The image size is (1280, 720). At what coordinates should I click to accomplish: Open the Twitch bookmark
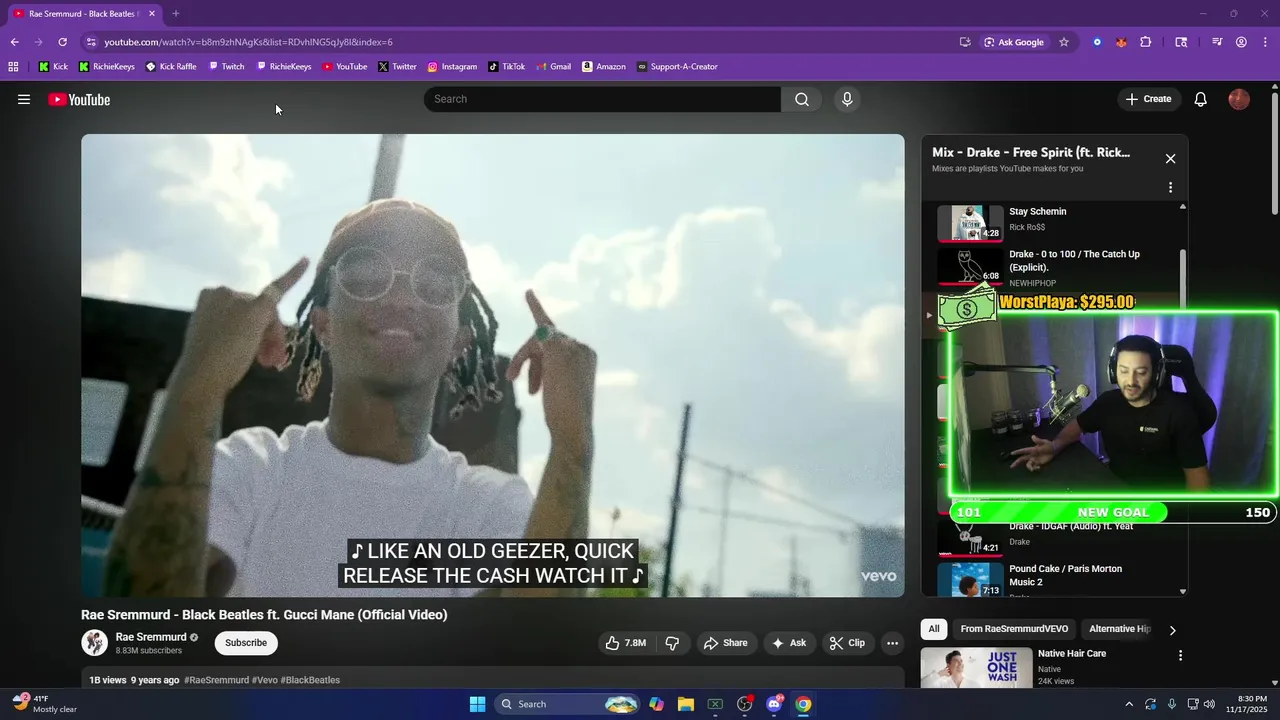226,67
